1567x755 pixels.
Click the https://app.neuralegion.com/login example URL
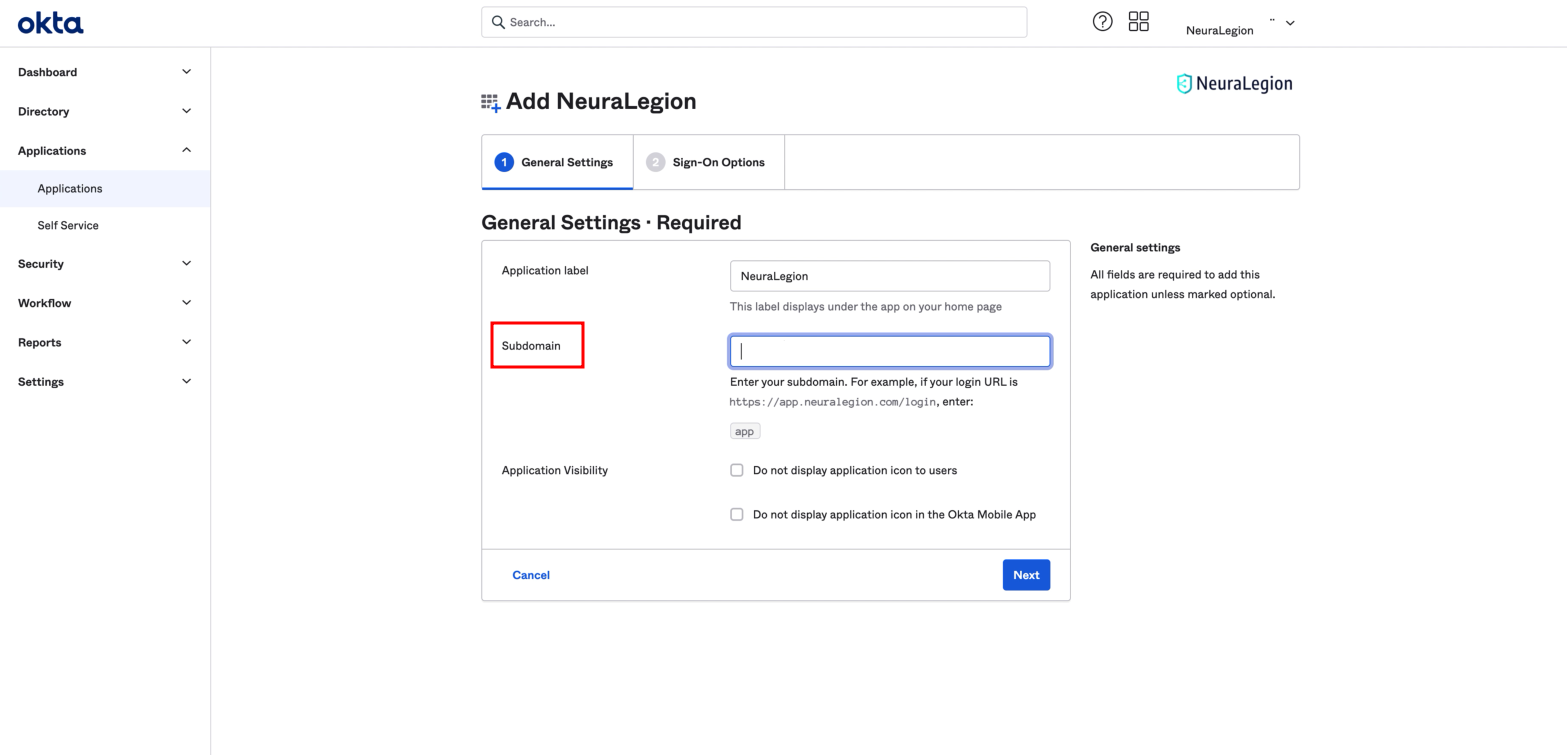[x=833, y=402]
